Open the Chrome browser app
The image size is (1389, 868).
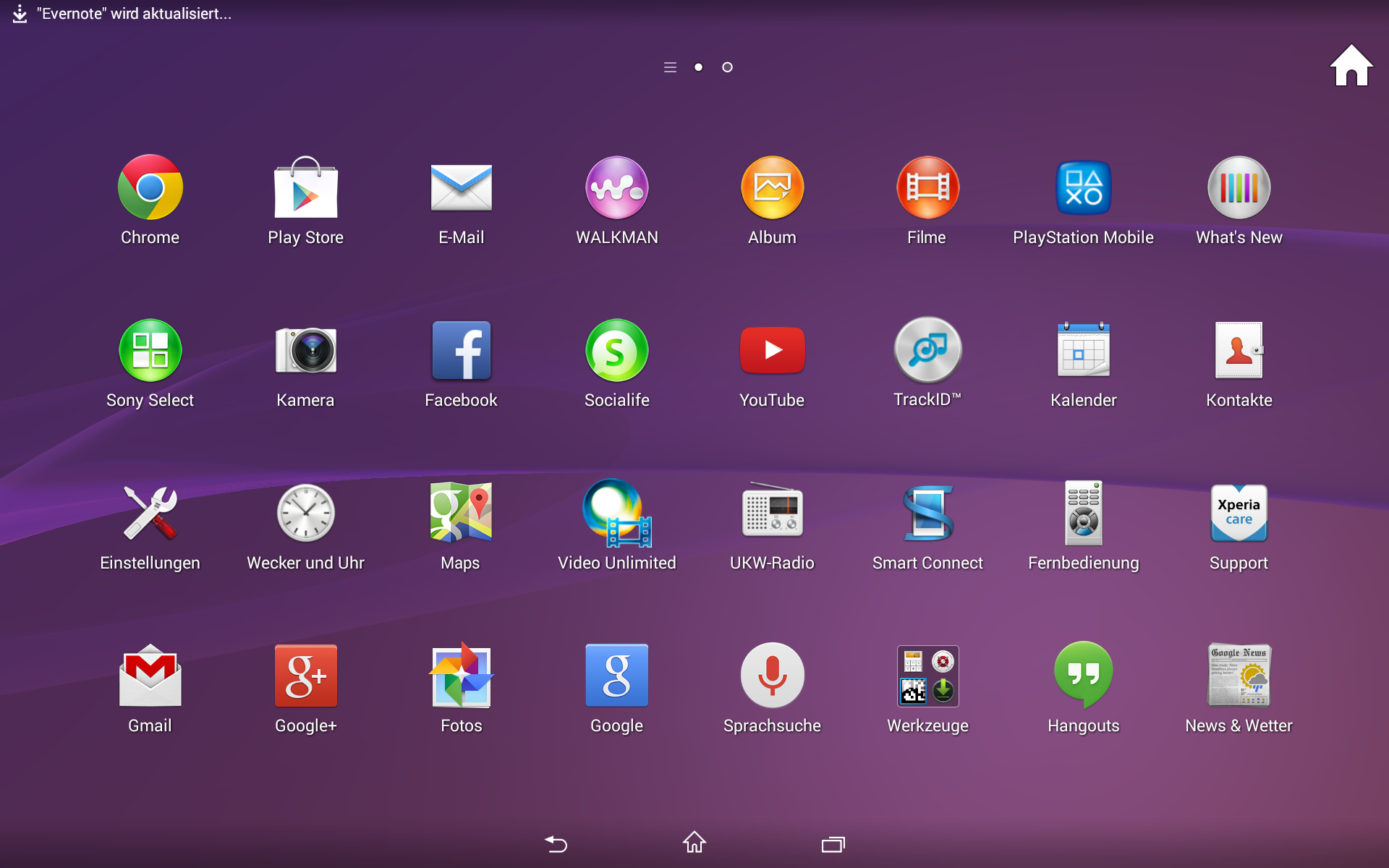pyautogui.click(x=150, y=187)
